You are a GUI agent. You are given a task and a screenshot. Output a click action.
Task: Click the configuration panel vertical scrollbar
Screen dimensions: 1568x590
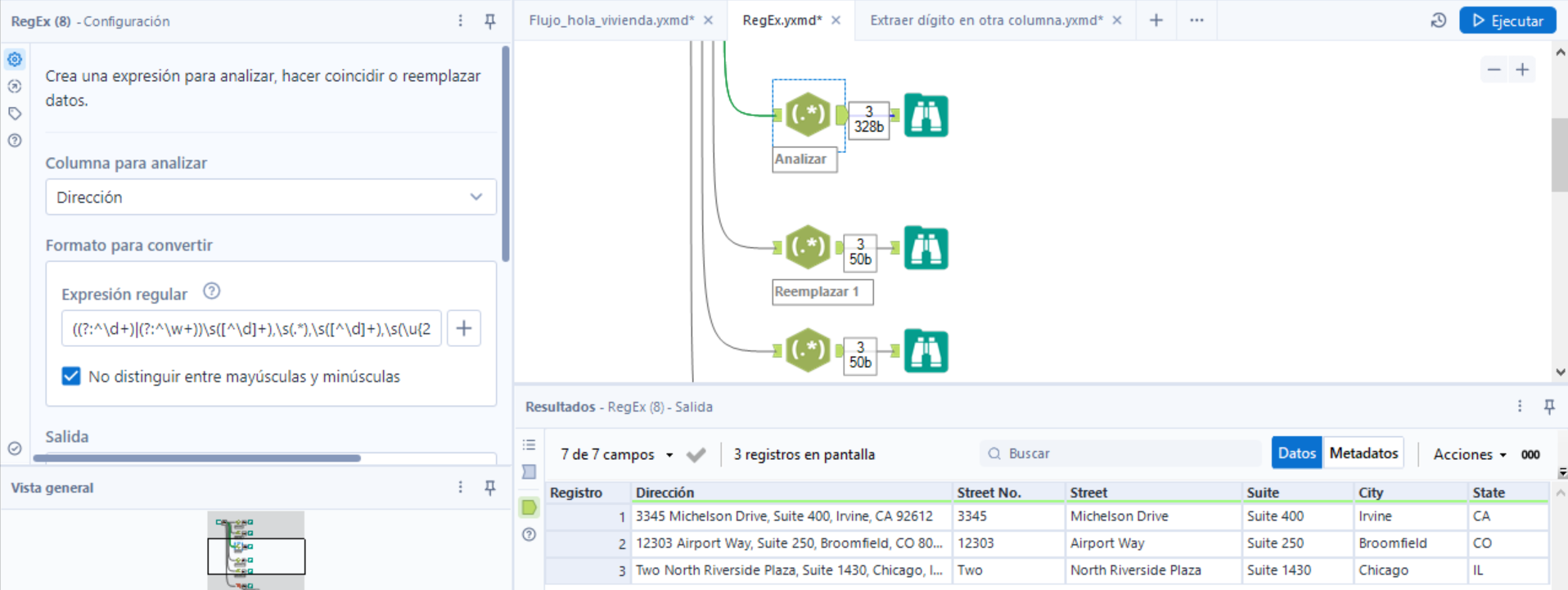coord(506,154)
